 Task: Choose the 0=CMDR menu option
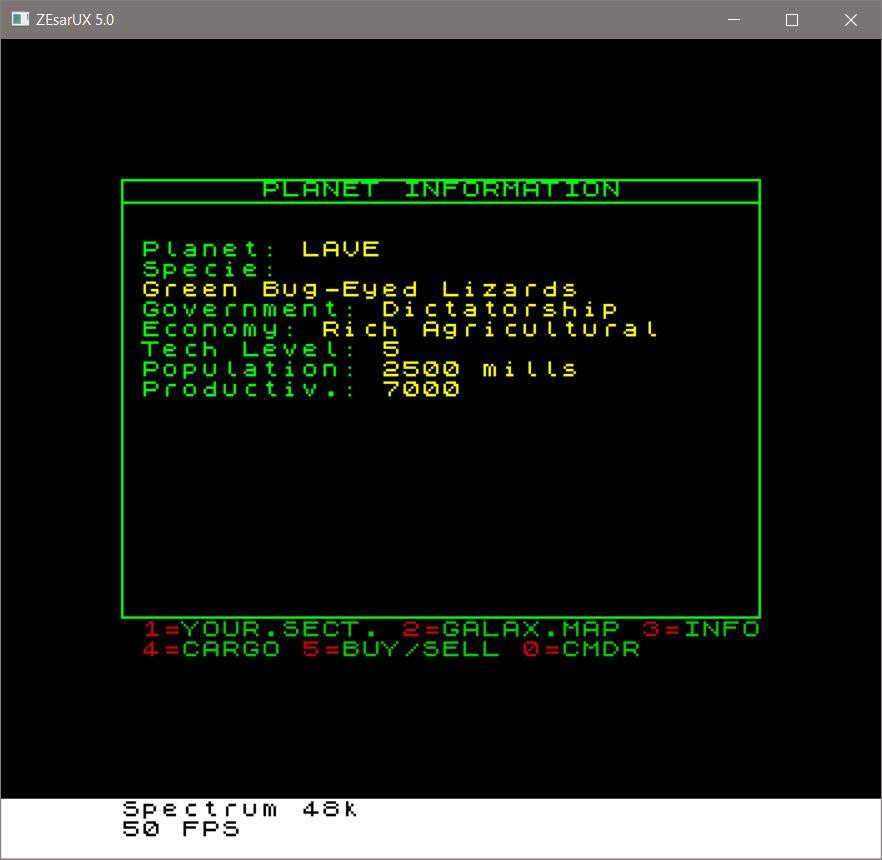[x=581, y=649]
